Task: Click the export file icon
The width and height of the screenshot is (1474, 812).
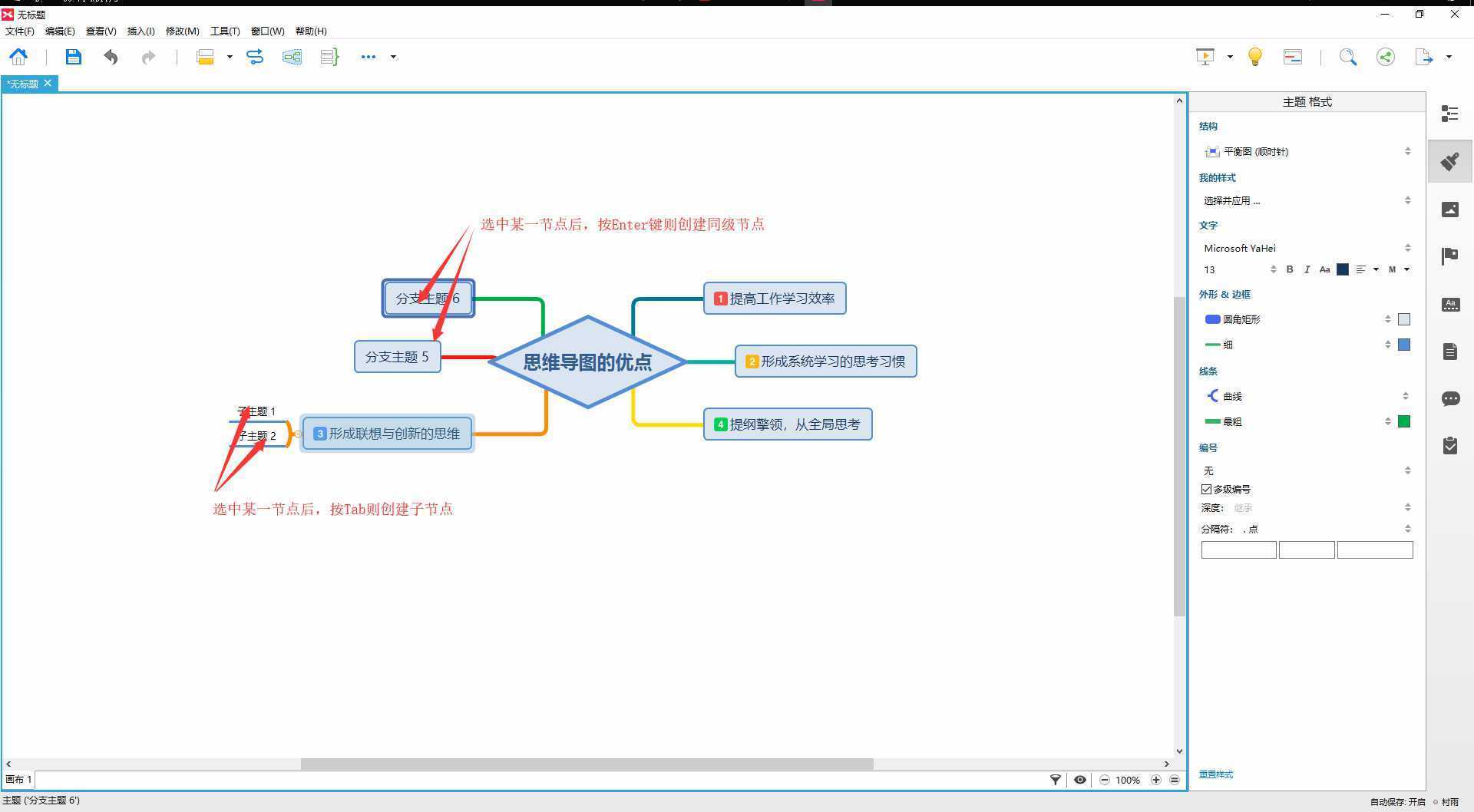Action: tap(1424, 57)
